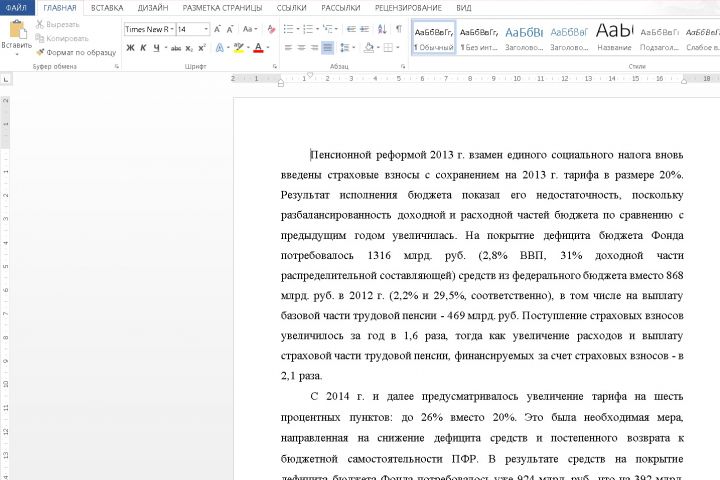Open the underline style dropdown arrow
Image resolution: width=720 pixels, height=480 pixels.
166,48
